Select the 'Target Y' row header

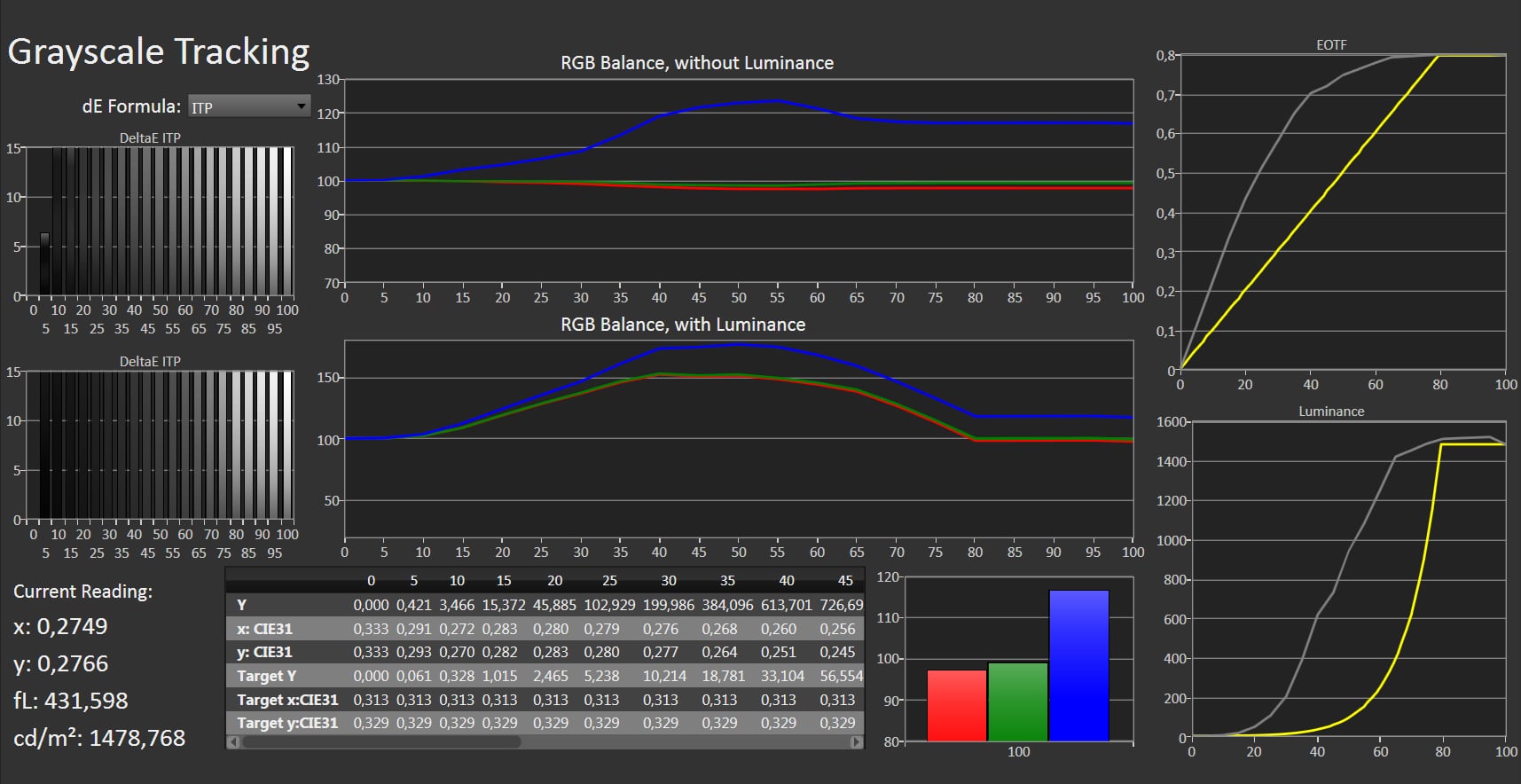pos(266,676)
